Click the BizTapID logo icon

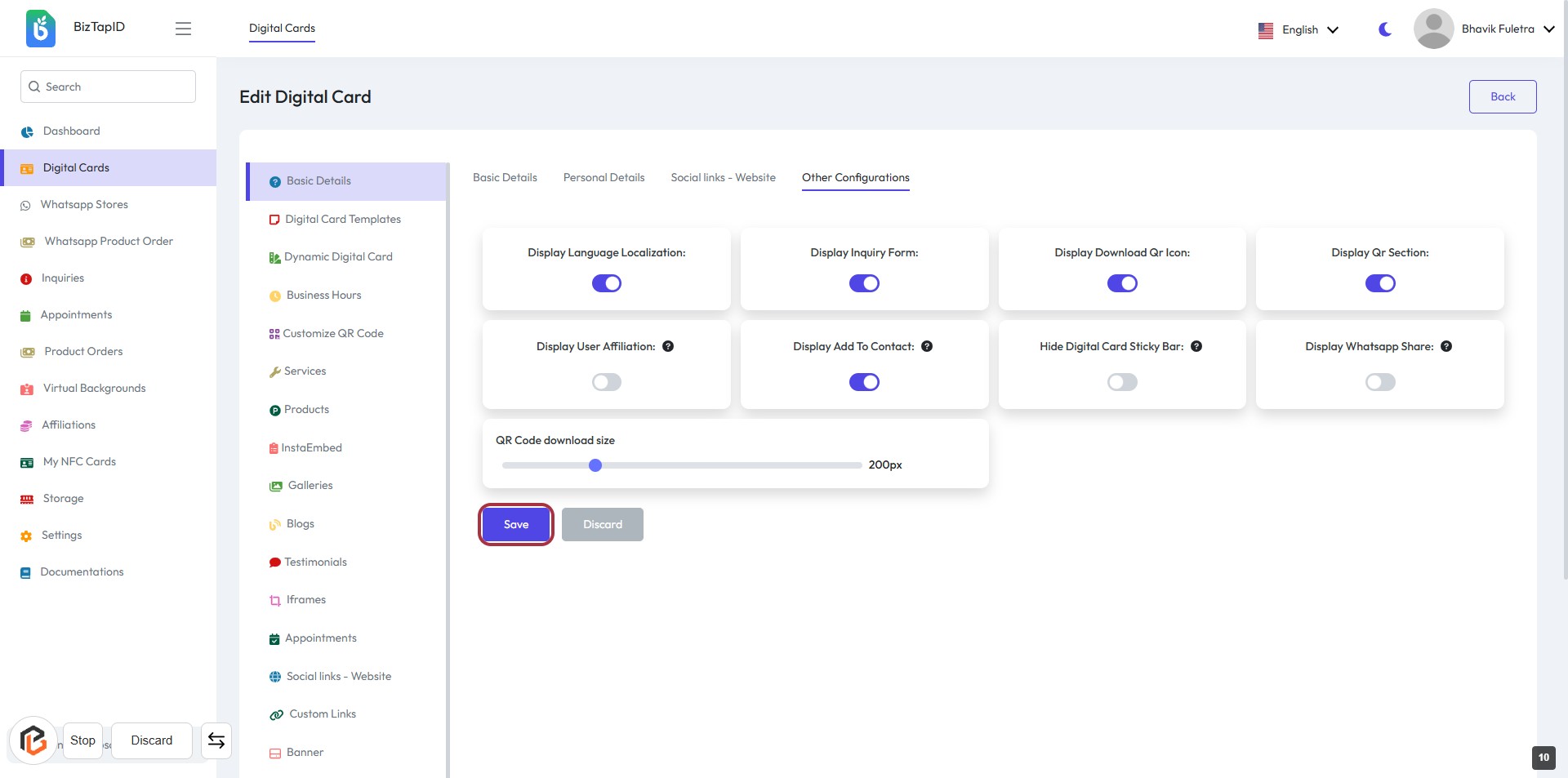[41, 29]
